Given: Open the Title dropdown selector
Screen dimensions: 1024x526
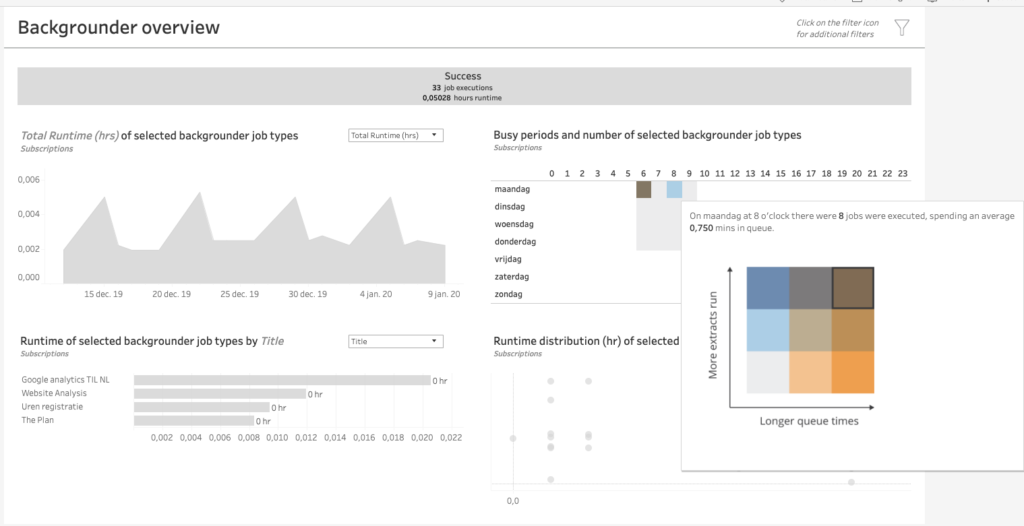Looking at the screenshot, I should pyautogui.click(x=395, y=341).
